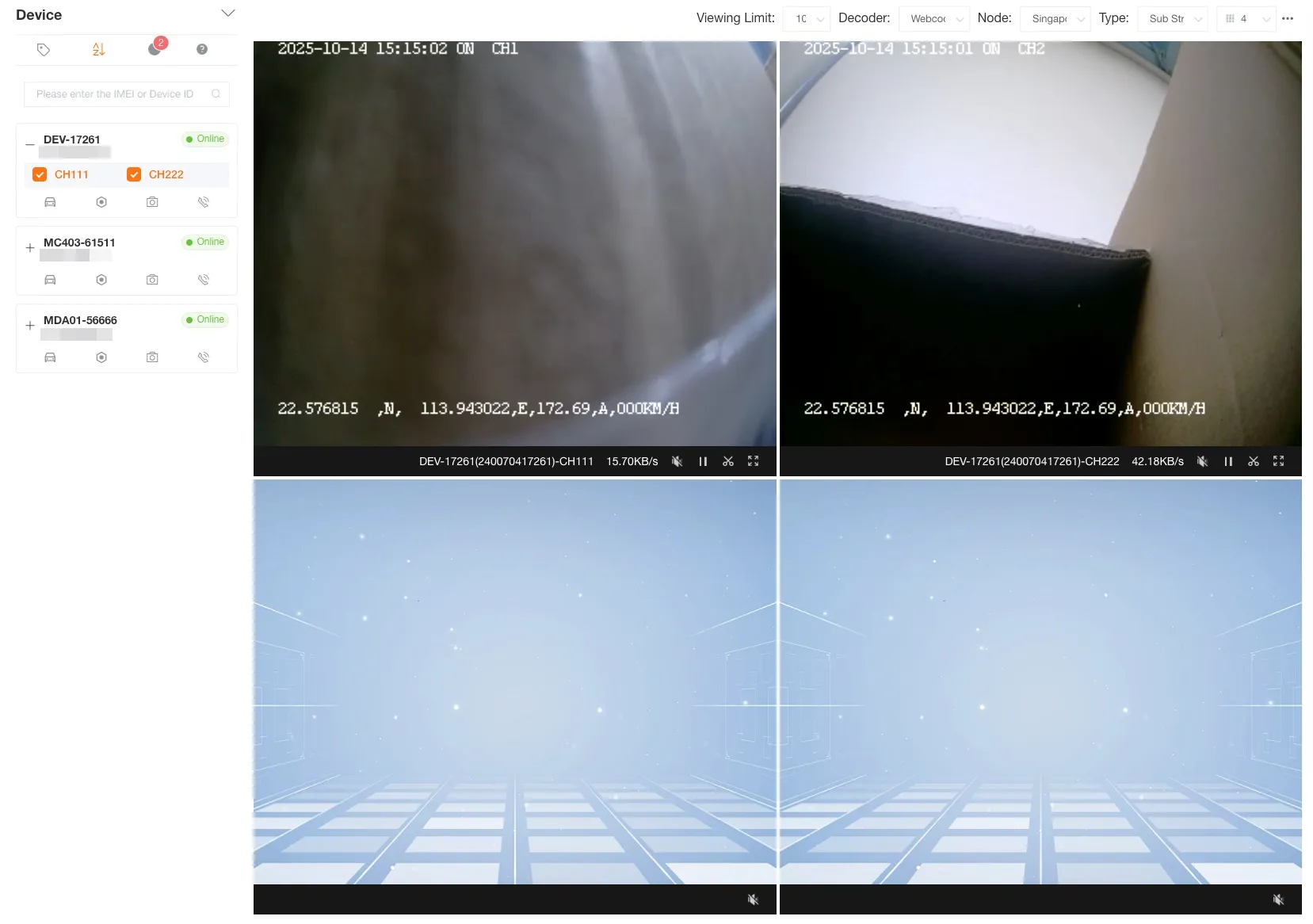Uncheck channel CH111

point(40,174)
